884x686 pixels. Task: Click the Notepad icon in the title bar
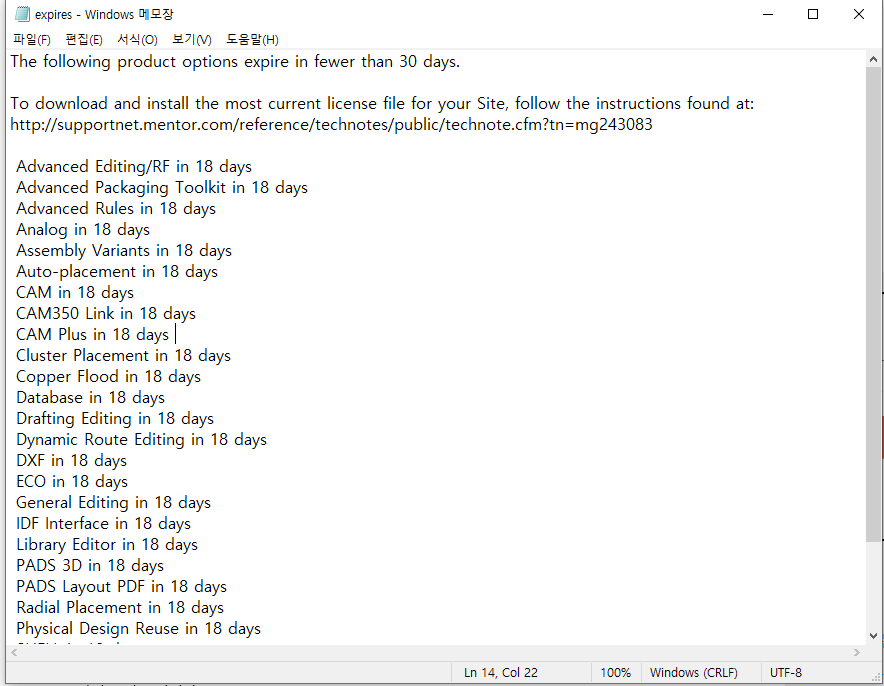coord(21,14)
